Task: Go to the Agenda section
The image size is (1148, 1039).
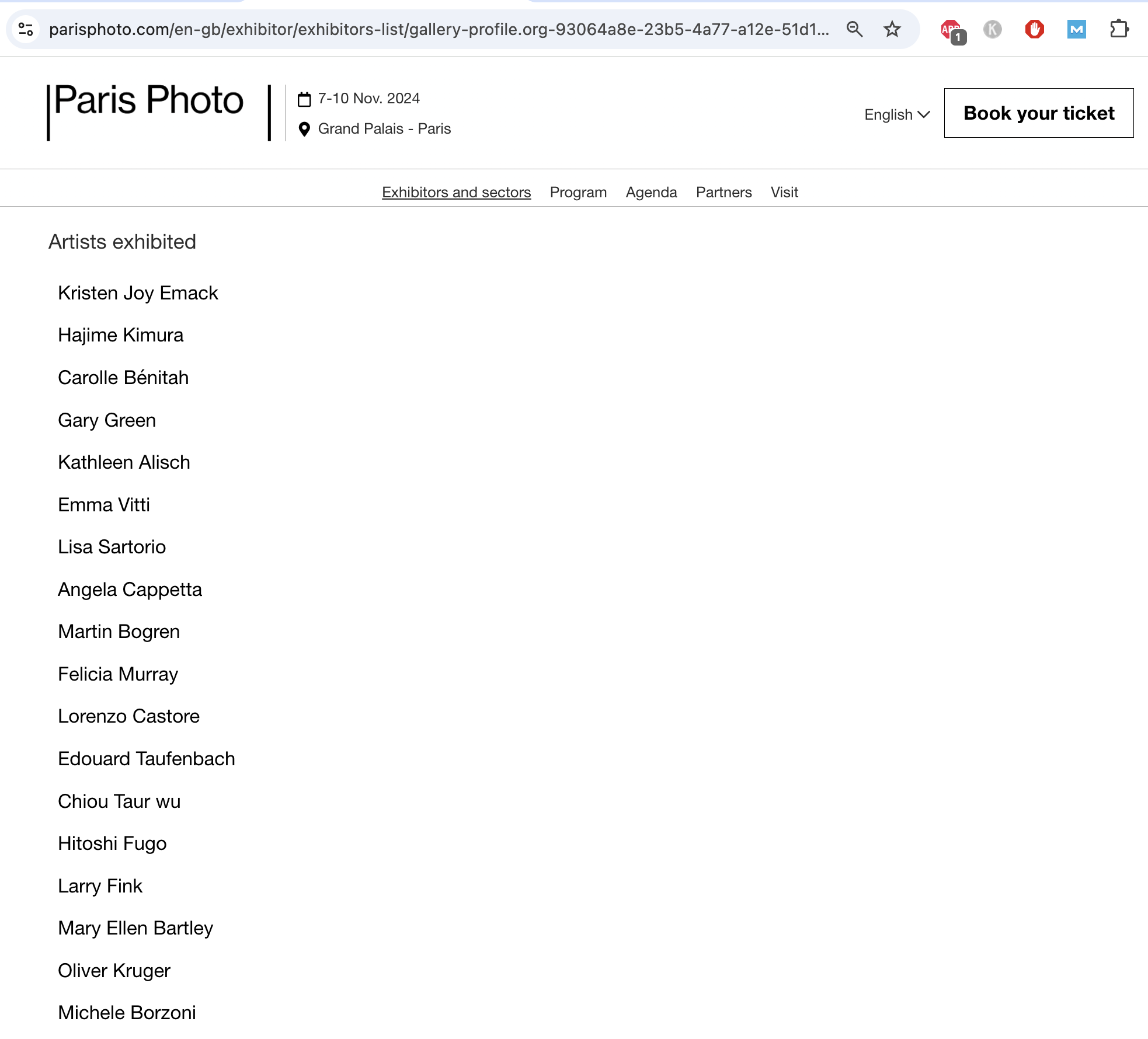Action: pos(651,192)
